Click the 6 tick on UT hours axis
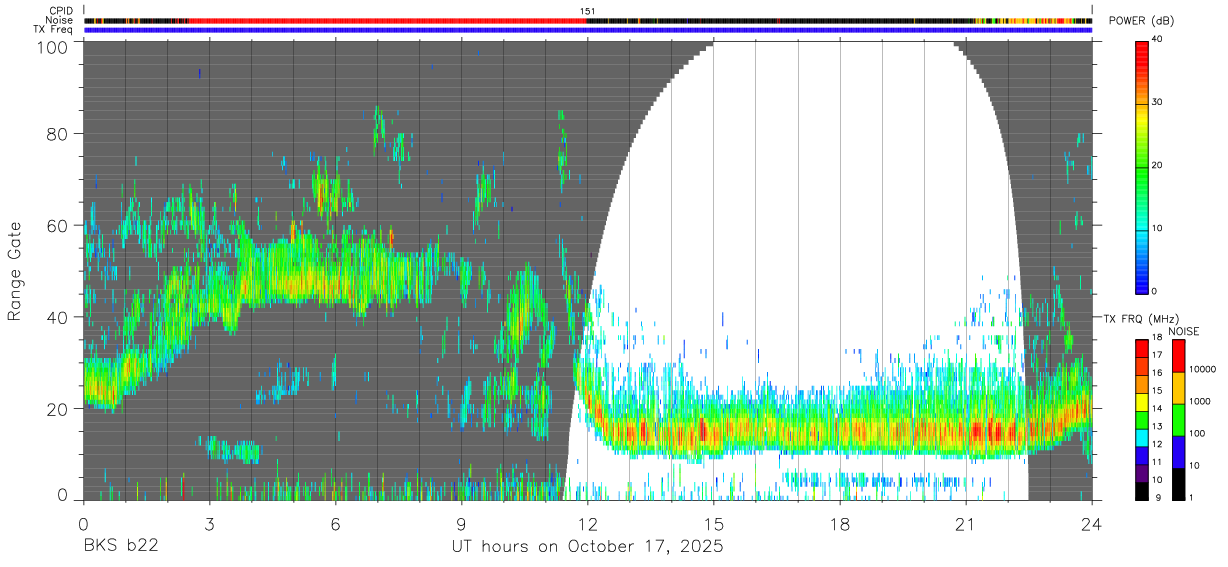The width and height of the screenshot is (1228, 567). coord(335,522)
